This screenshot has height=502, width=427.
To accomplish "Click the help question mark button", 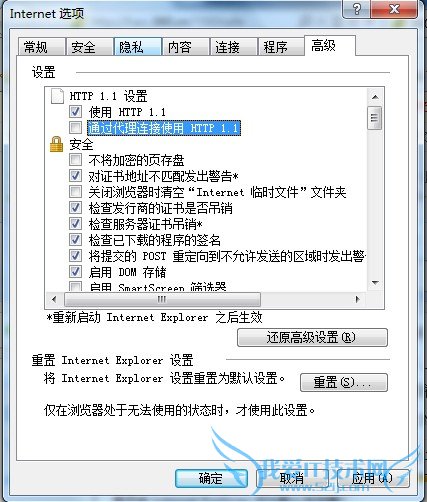I will (x=356, y=9).
